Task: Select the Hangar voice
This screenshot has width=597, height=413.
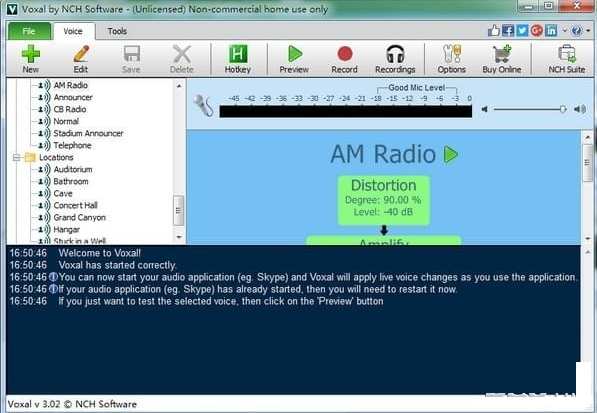Action: [67, 230]
